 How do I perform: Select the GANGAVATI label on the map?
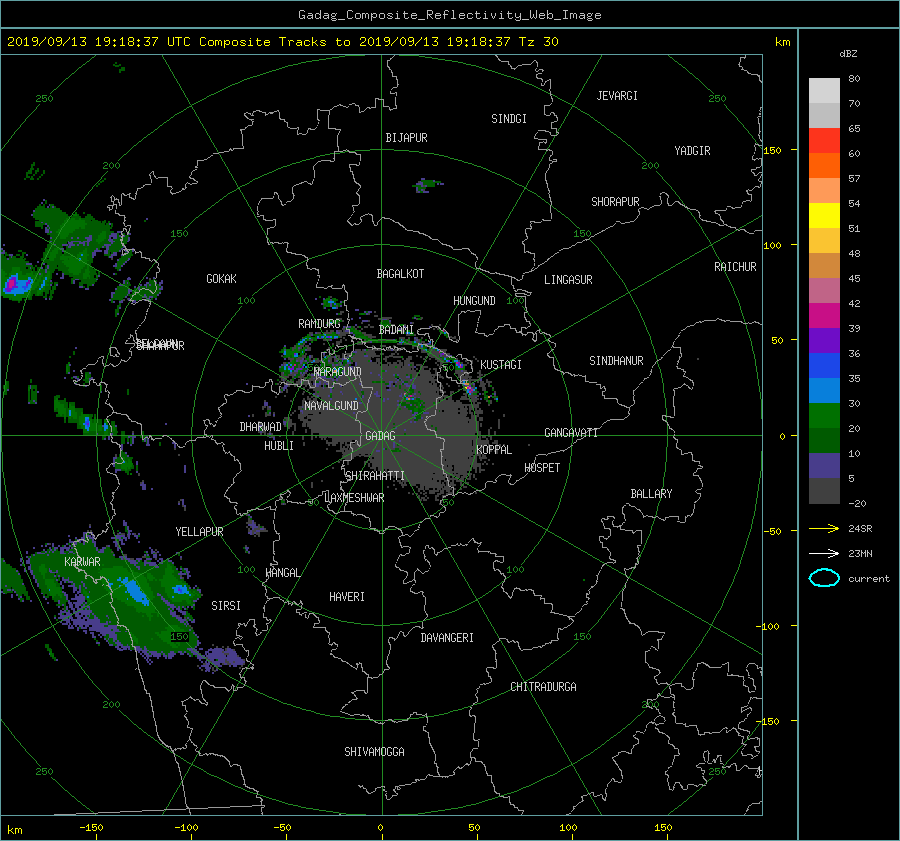pyautogui.click(x=571, y=433)
